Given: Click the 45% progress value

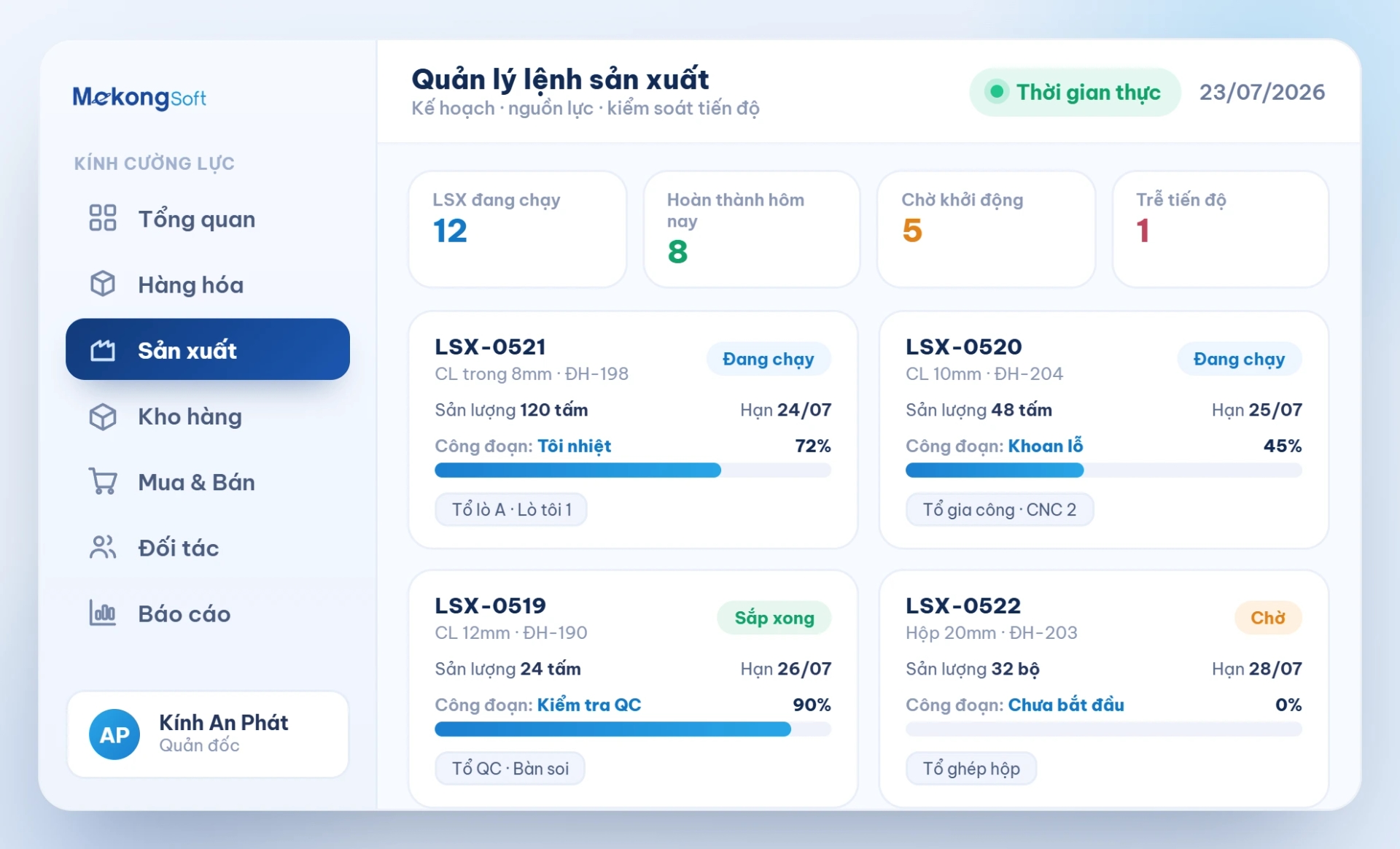Looking at the screenshot, I should [x=1283, y=446].
